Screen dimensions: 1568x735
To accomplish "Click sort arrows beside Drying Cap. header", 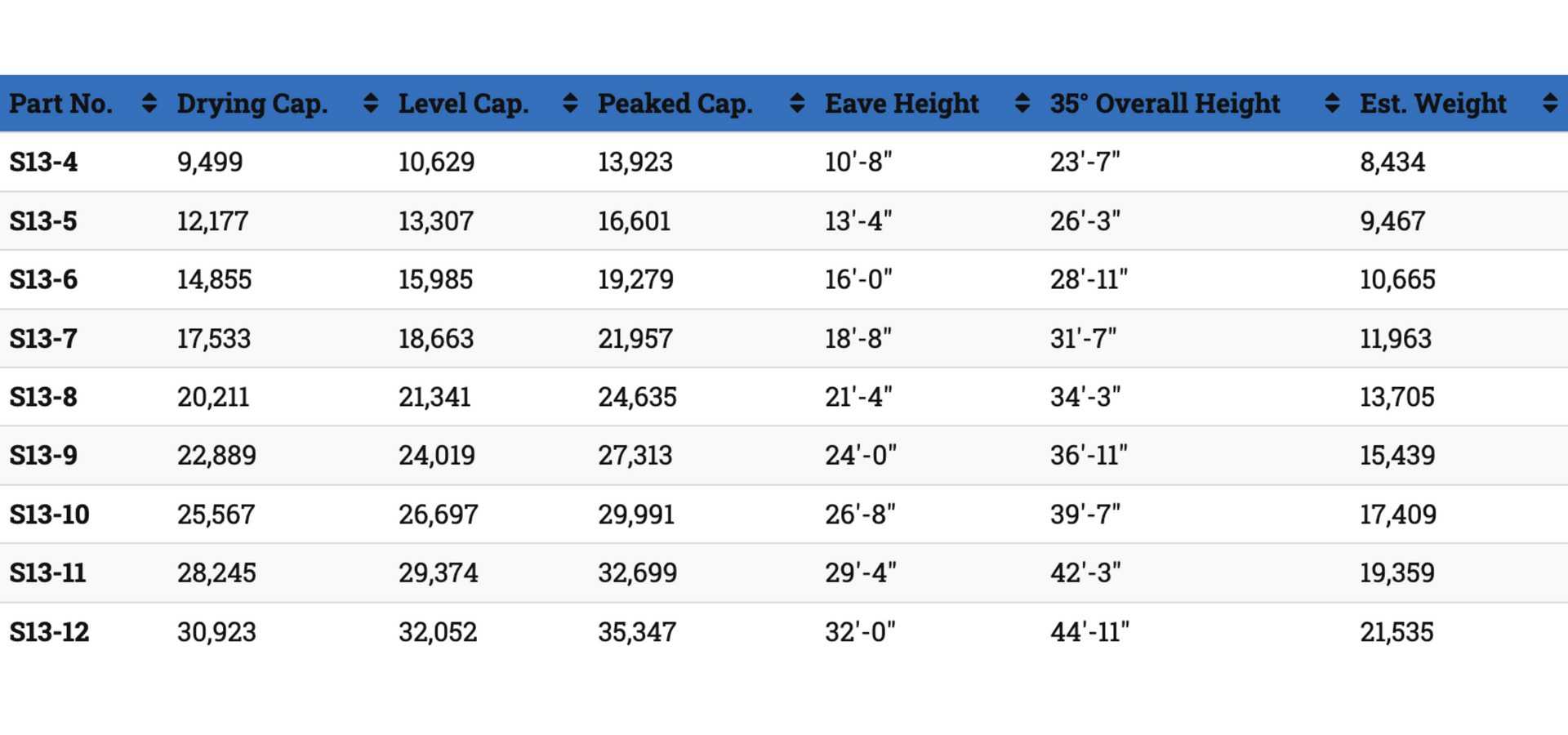I will point(371,103).
